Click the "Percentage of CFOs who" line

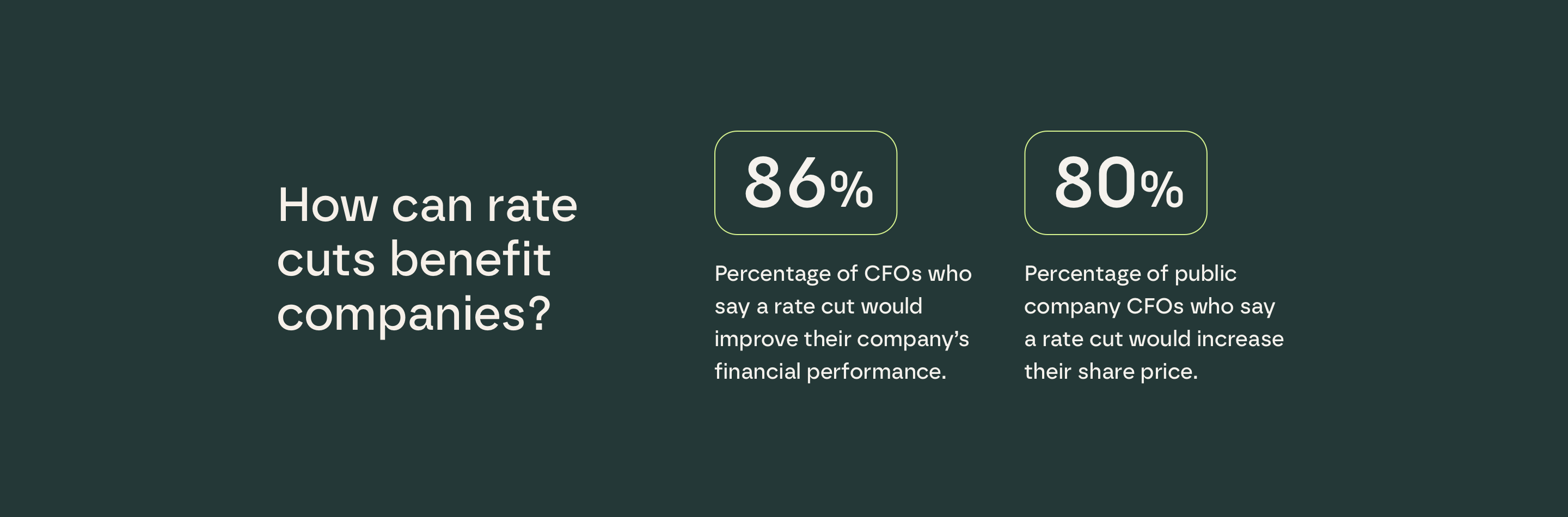click(x=842, y=274)
